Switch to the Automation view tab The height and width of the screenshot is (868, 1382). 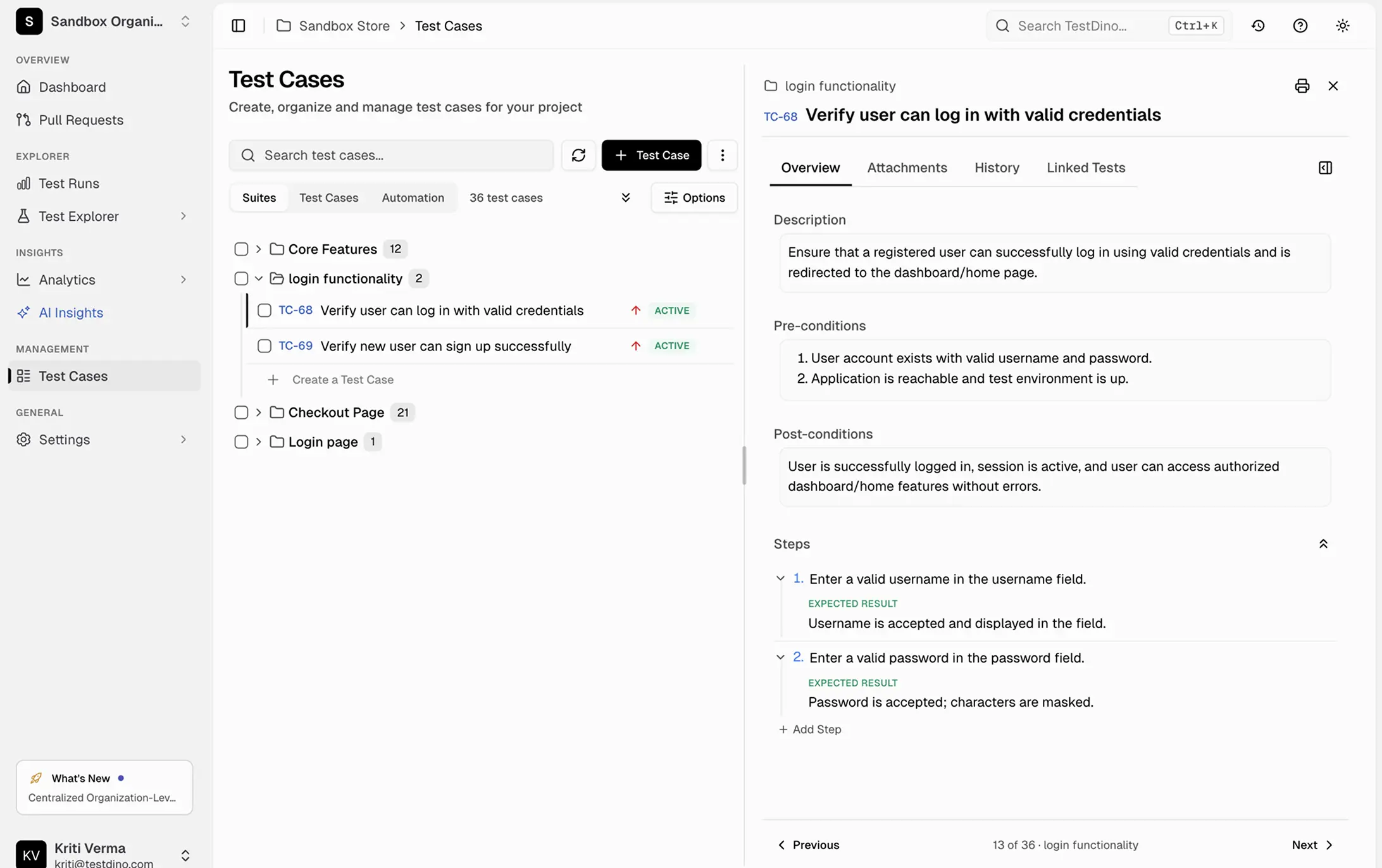(413, 198)
